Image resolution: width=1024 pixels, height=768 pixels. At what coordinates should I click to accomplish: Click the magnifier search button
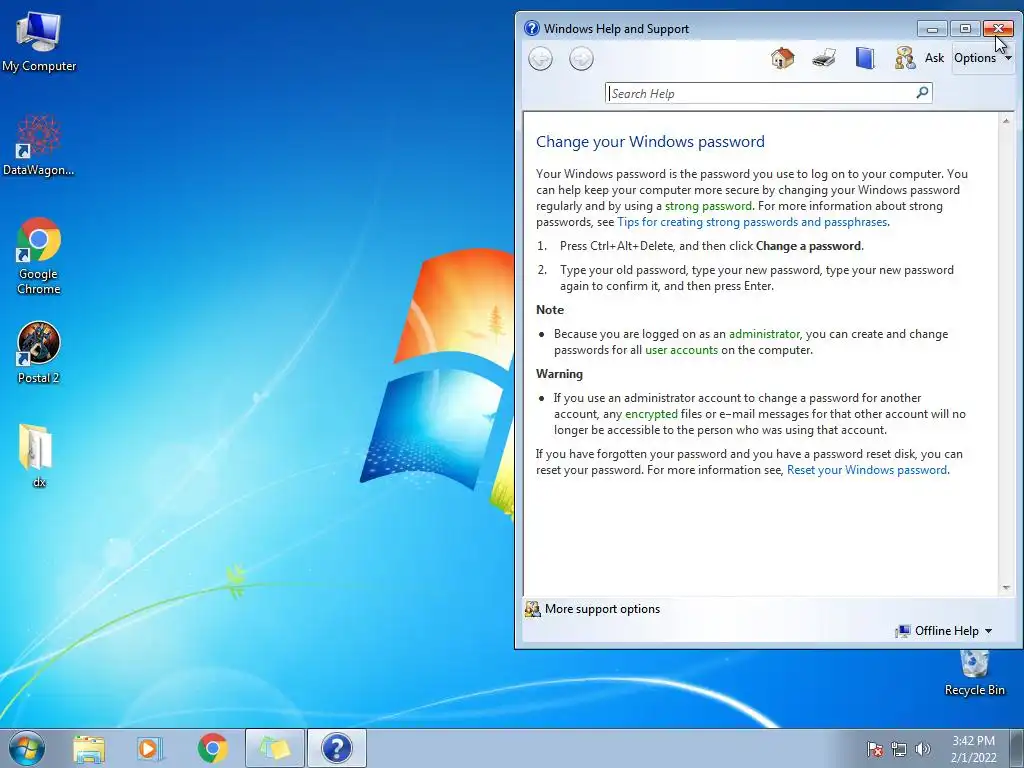click(923, 93)
